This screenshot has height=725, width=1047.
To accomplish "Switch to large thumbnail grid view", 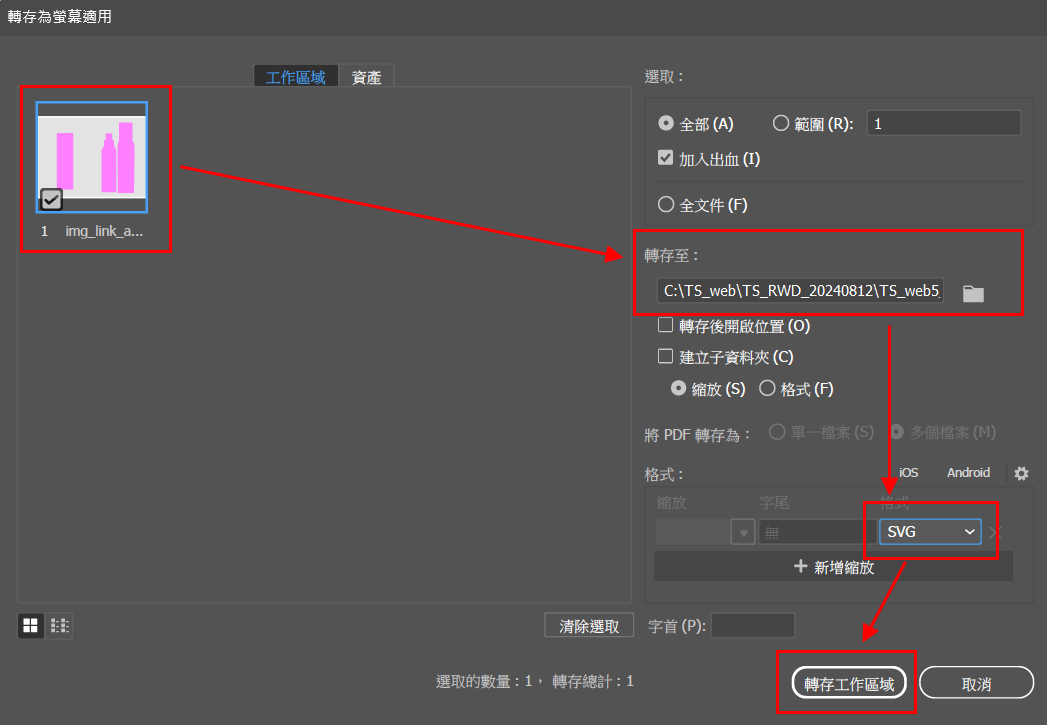I will click(31, 626).
